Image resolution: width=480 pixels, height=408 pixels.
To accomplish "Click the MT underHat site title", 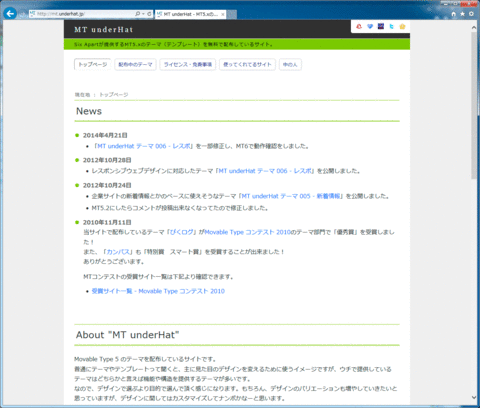I will pyautogui.click(x=104, y=30).
